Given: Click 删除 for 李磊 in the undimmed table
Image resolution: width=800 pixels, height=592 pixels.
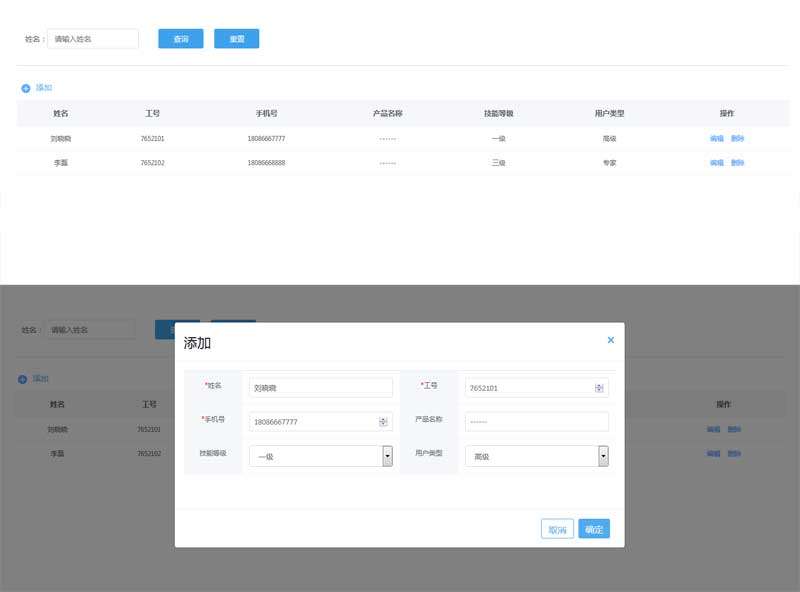Looking at the screenshot, I should pyautogui.click(x=737, y=162).
